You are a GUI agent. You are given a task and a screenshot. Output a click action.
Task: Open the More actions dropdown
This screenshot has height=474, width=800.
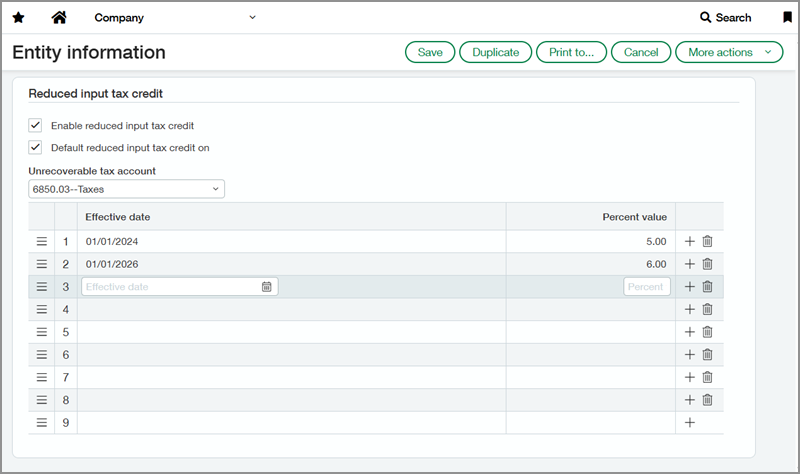coord(728,52)
